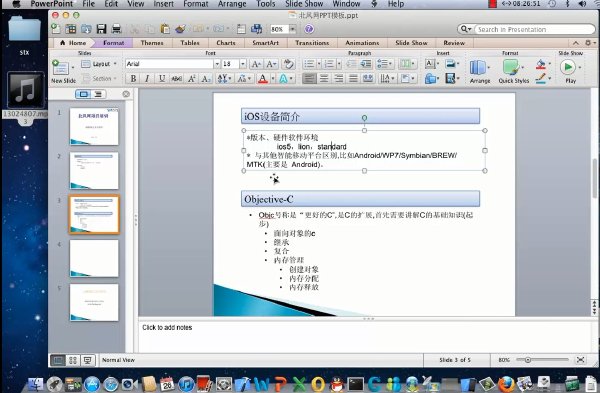
Task: Click the Slide Sorter view button
Action: 73,360
